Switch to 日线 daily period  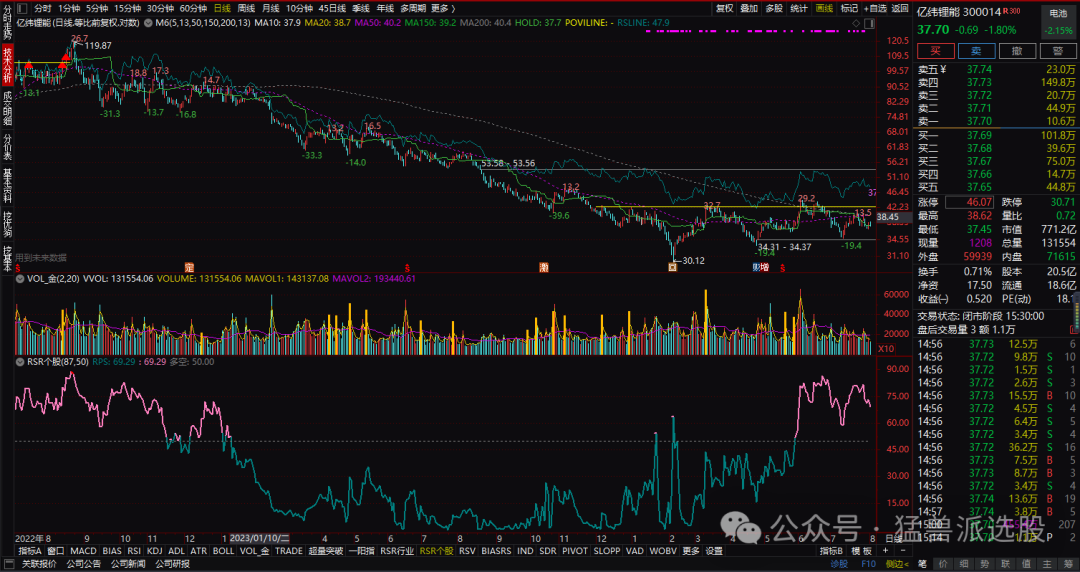tap(222, 8)
